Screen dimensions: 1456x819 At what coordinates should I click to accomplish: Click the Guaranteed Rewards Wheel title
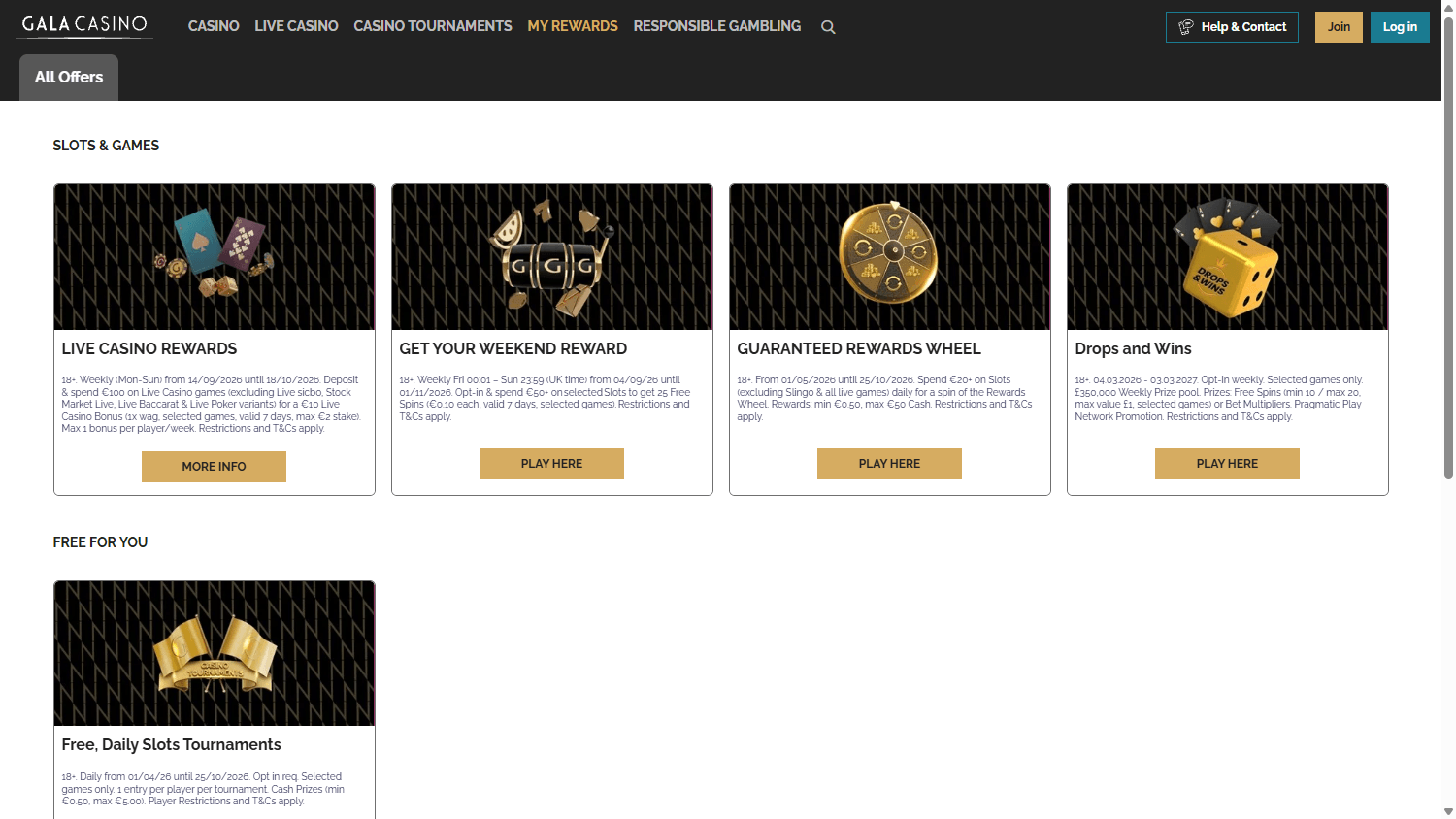tap(859, 349)
